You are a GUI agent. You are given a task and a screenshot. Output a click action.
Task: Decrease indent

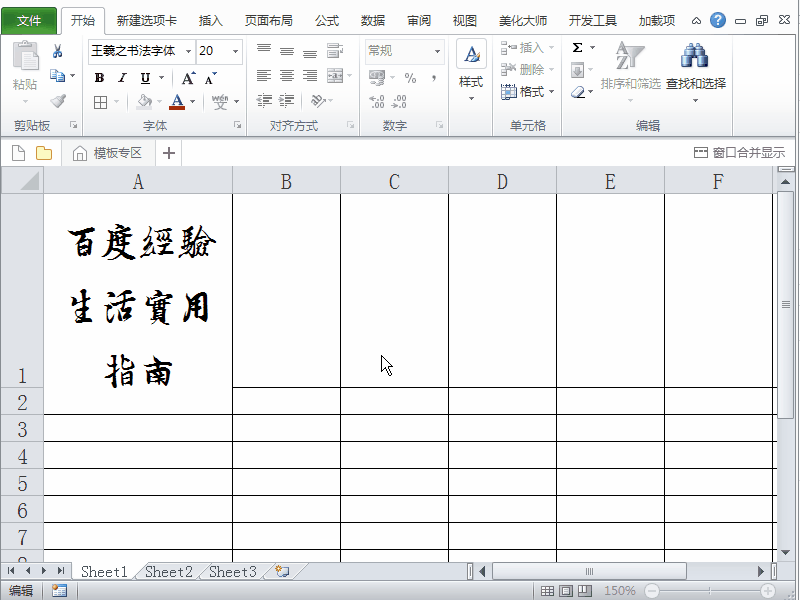[x=264, y=101]
